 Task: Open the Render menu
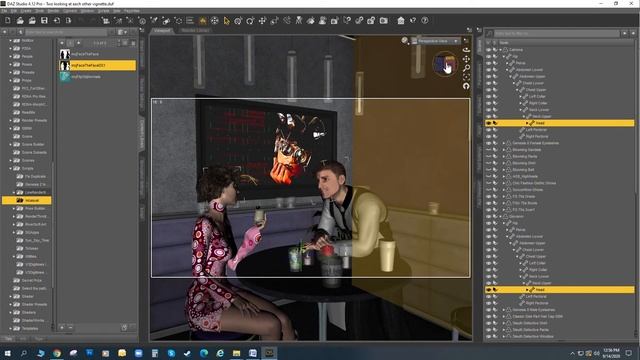tap(53, 11)
